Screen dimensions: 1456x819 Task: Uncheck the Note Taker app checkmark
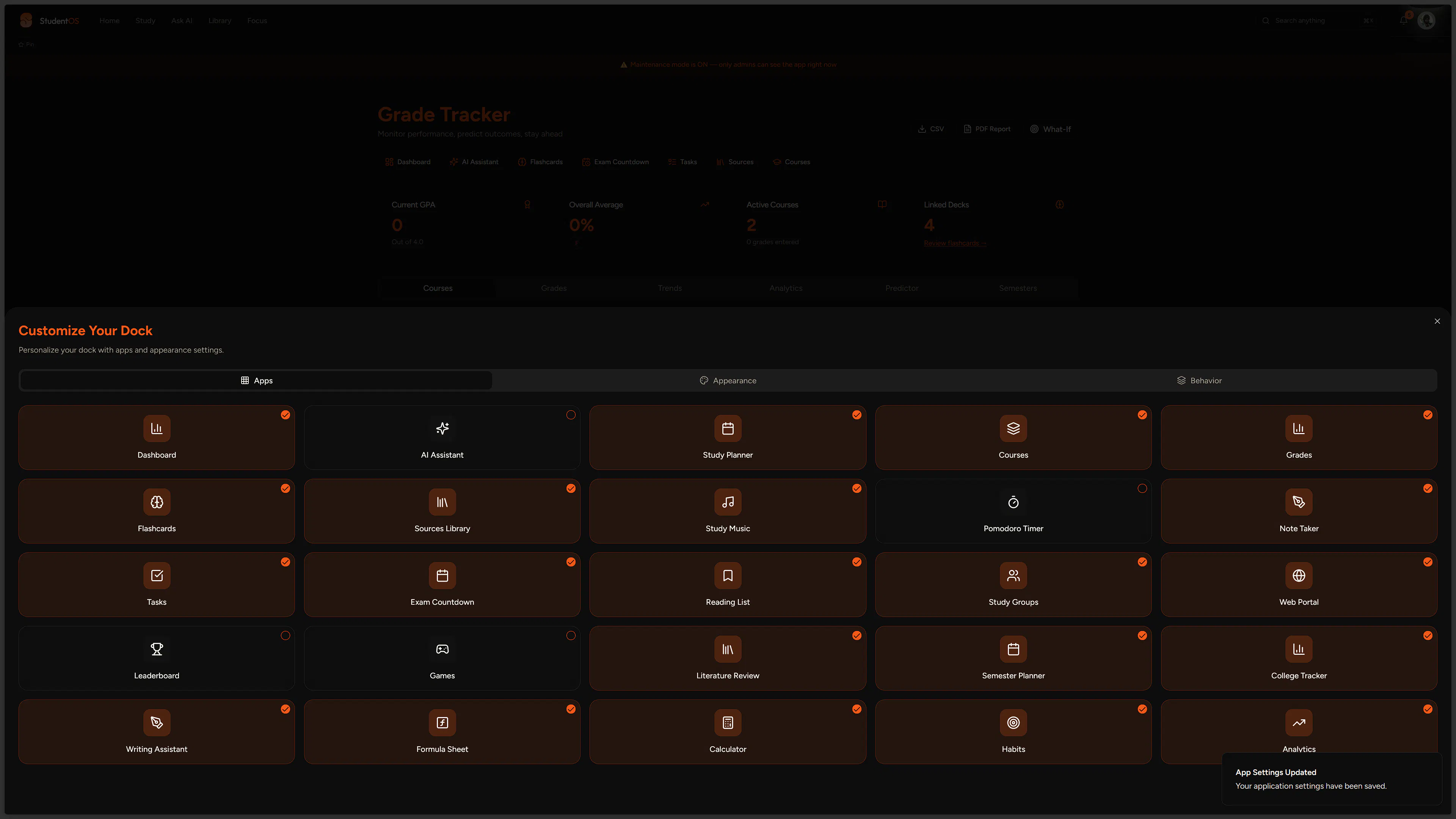(x=1428, y=488)
